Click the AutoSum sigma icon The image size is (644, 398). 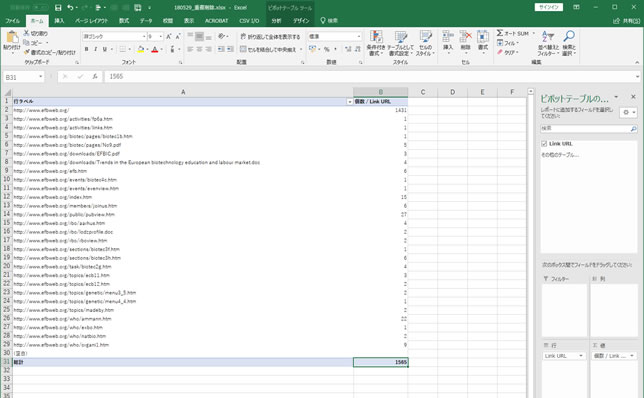500,33
